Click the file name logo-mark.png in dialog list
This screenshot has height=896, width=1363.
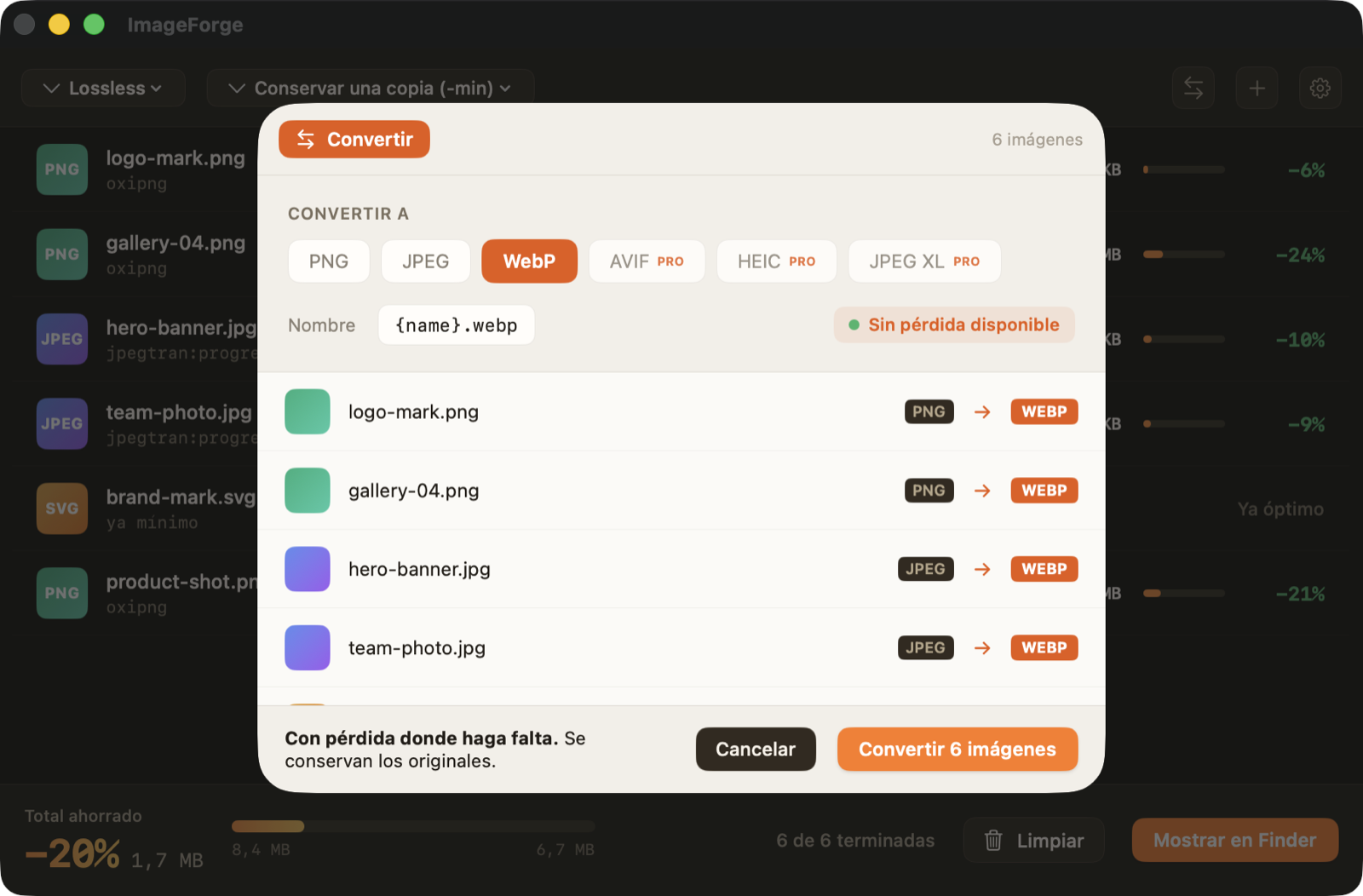(413, 412)
